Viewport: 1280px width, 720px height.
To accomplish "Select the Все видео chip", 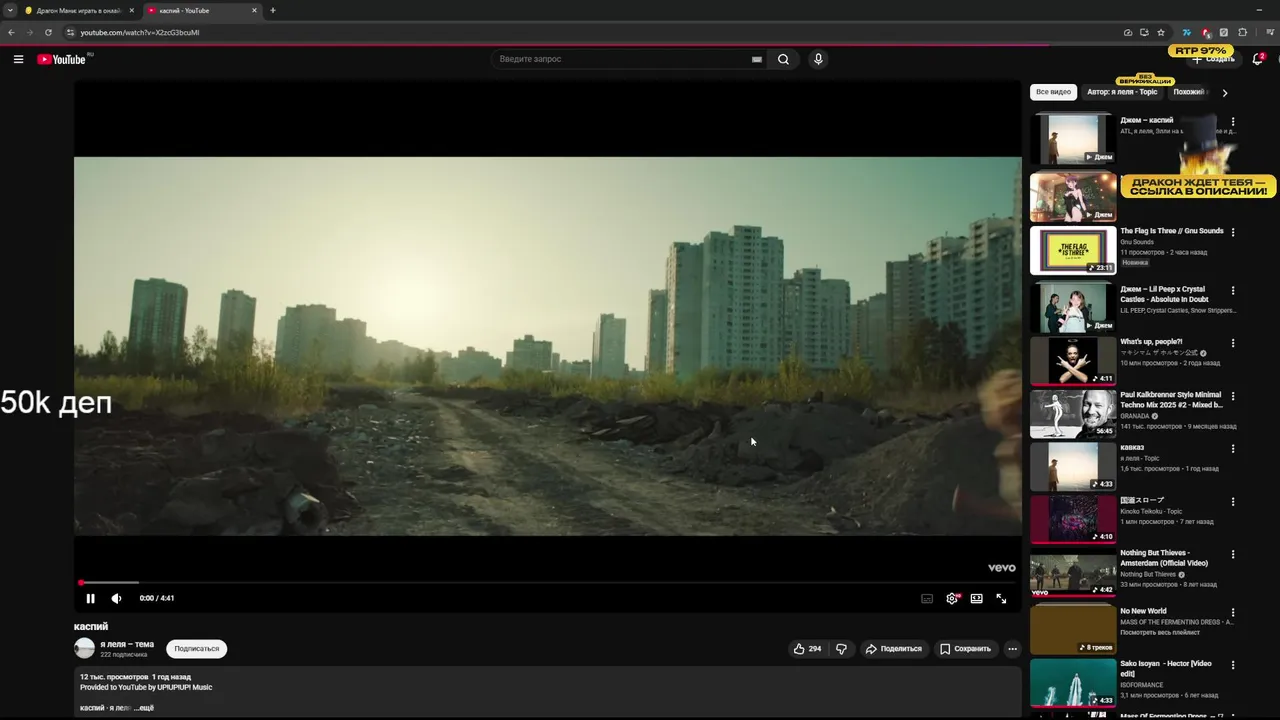I will 1053,92.
